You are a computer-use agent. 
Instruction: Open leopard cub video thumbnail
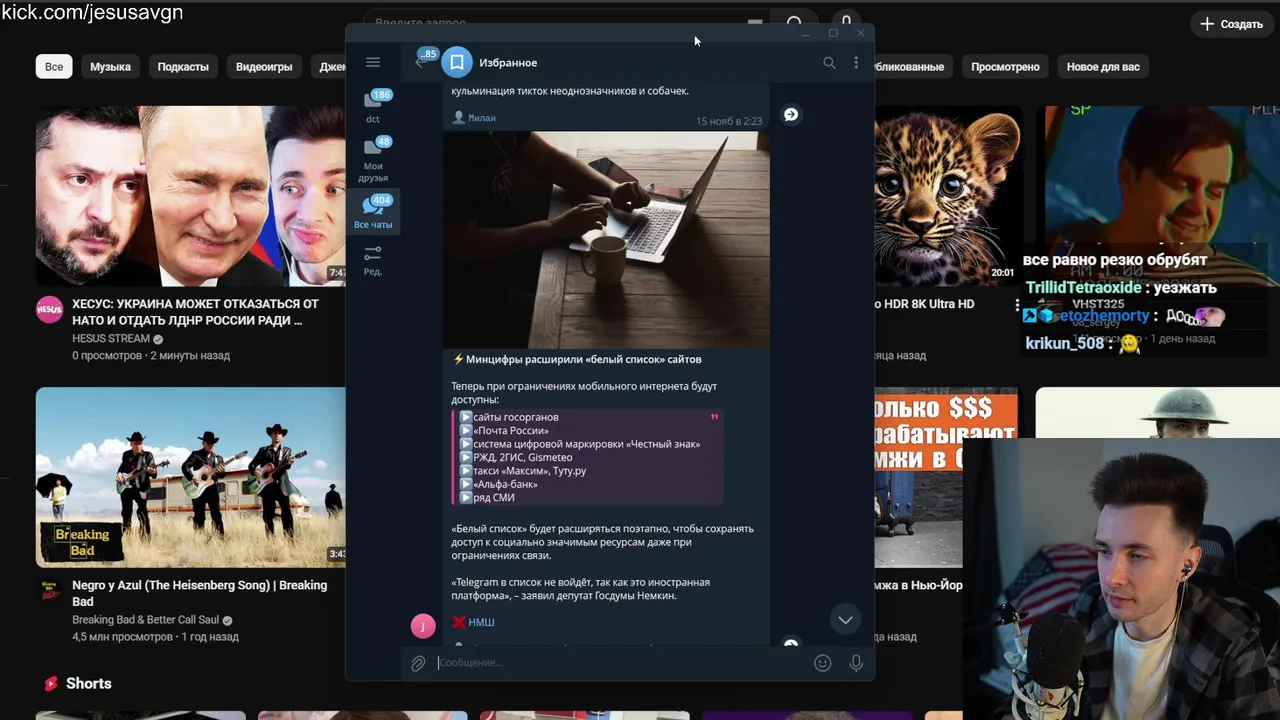click(x=948, y=196)
